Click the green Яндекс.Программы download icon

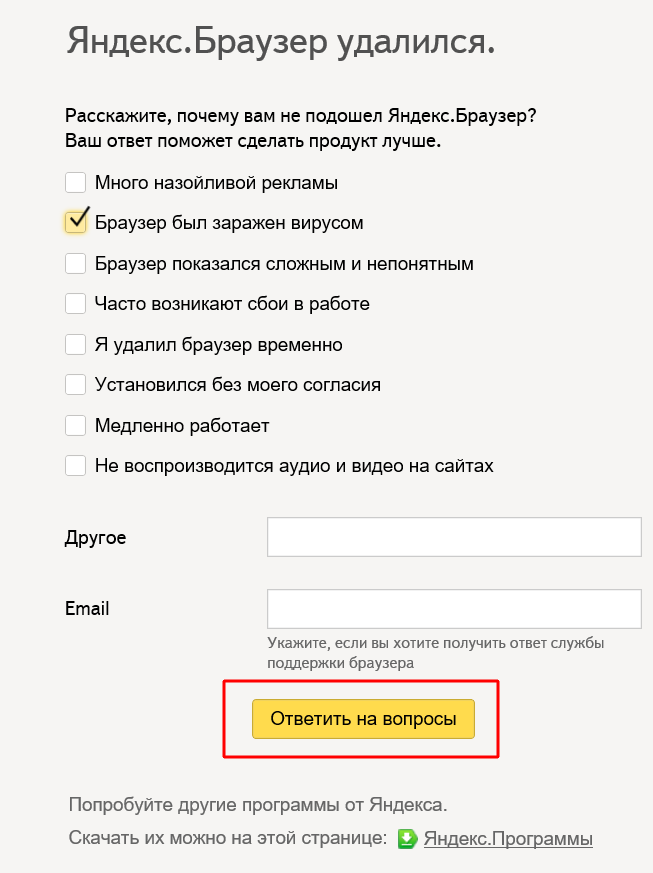tap(407, 839)
